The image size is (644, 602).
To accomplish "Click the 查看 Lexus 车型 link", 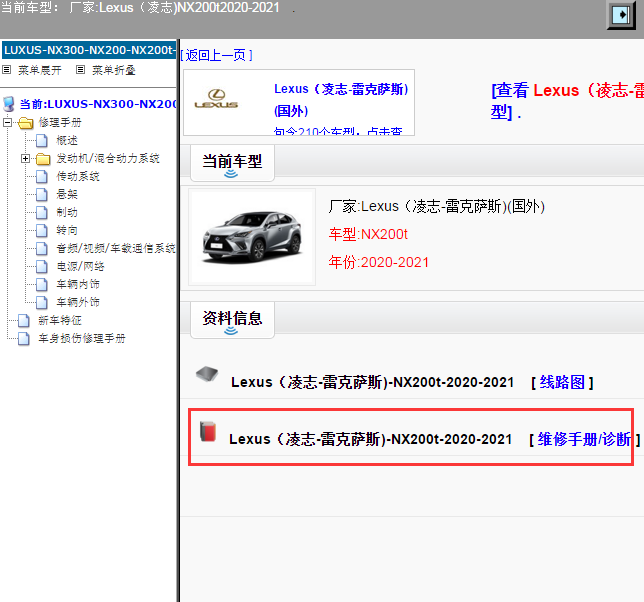I will 568,101.
